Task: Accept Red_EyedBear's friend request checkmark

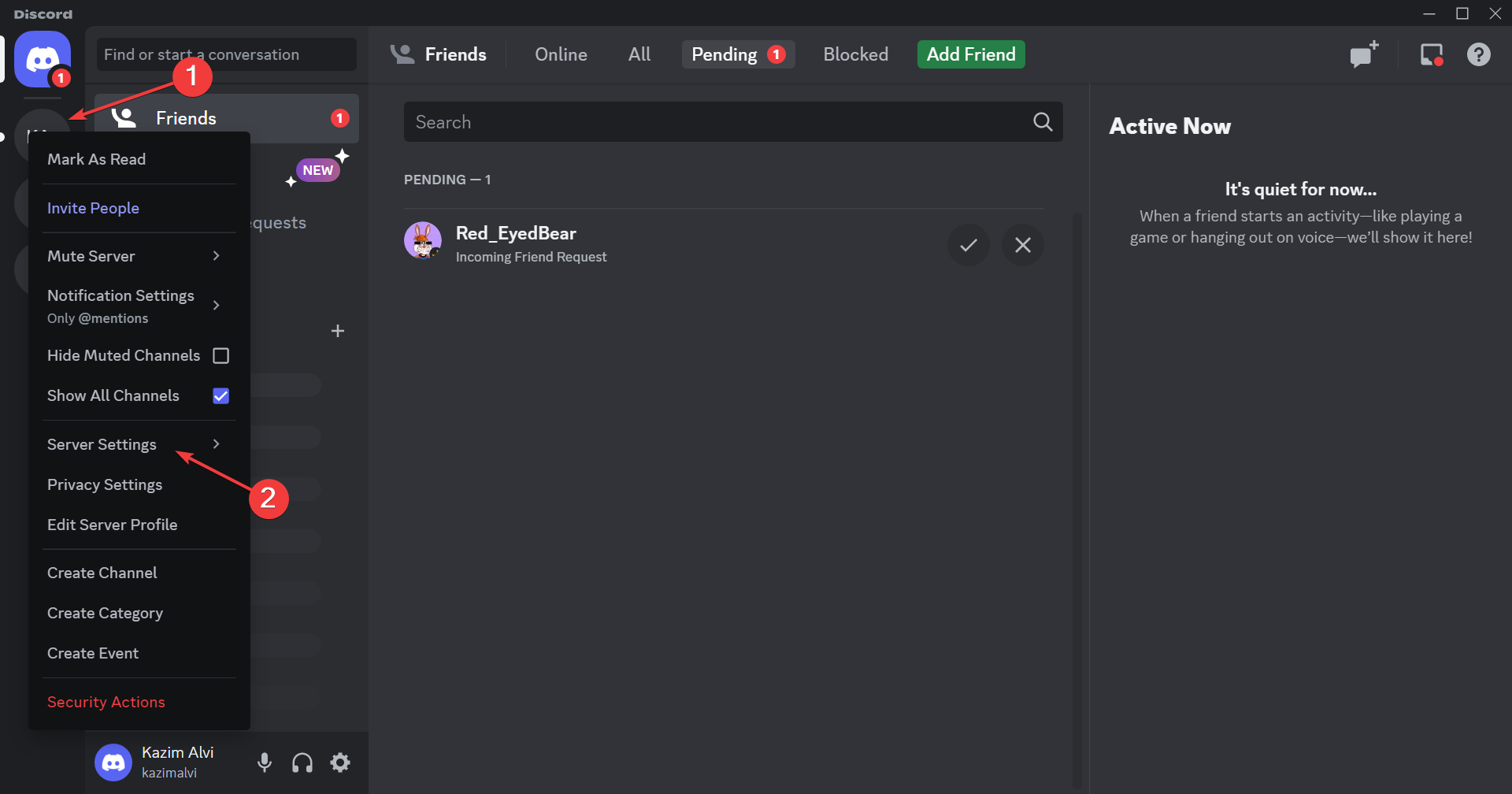Action: (969, 245)
